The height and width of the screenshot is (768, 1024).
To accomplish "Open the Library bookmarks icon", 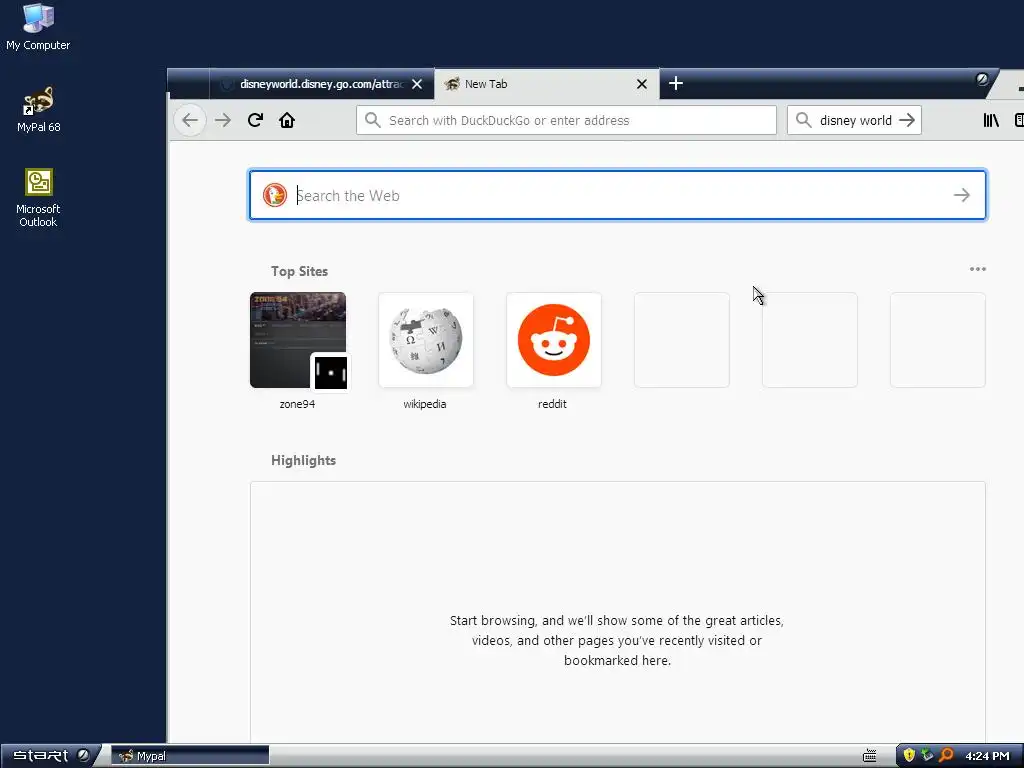I will click(x=991, y=120).
